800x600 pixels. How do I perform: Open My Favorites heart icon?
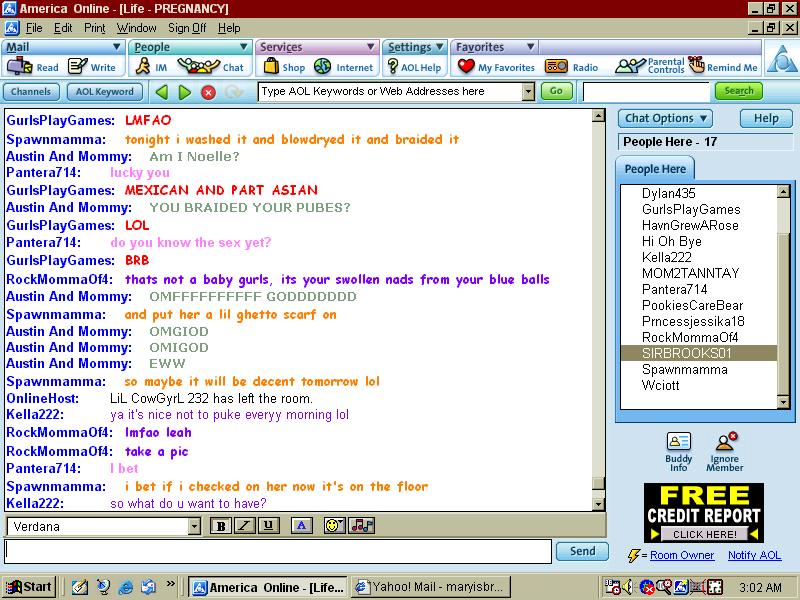[x=466, y=66]
